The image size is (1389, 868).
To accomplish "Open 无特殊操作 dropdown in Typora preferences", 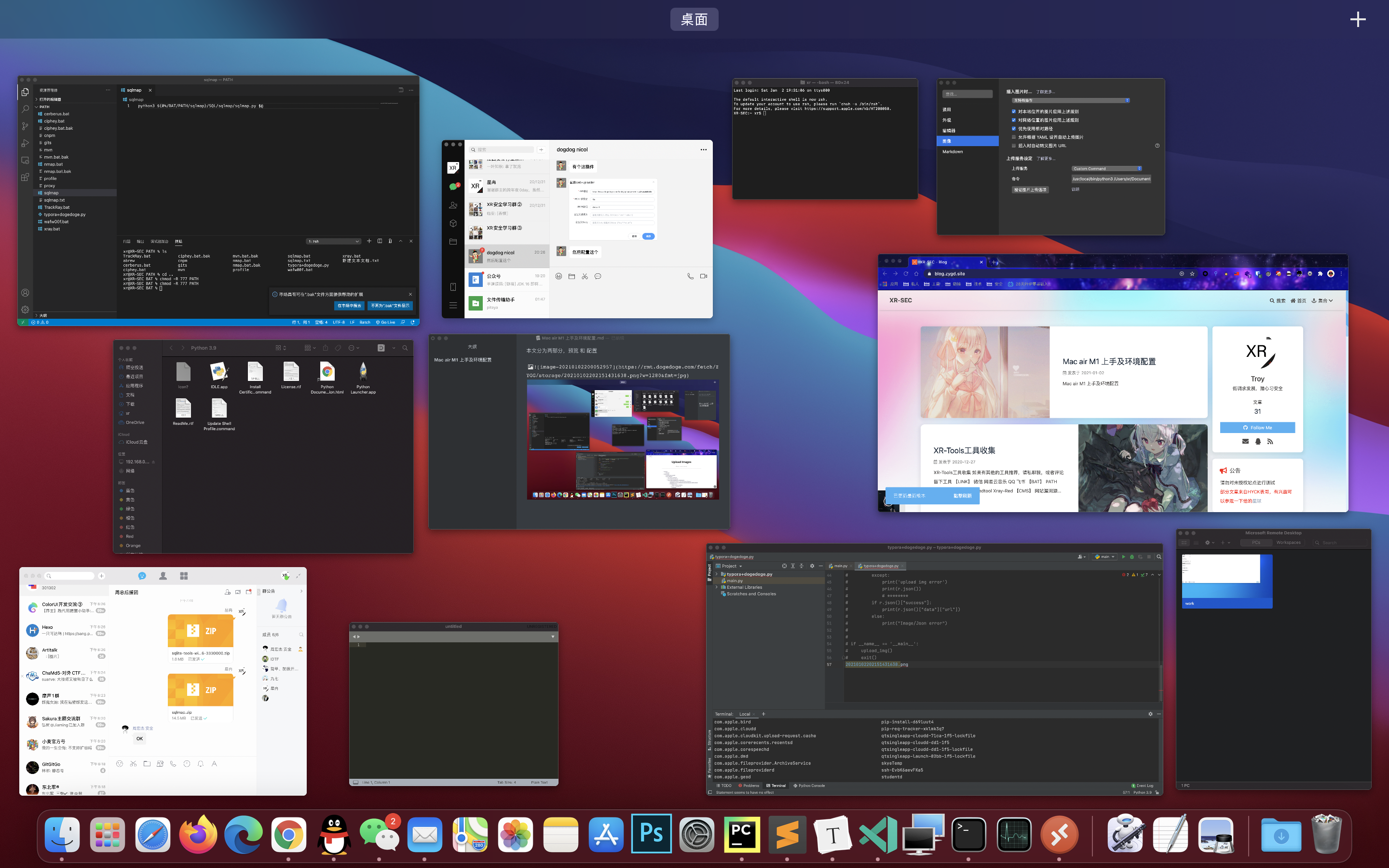I will [x=1071, y=100].
